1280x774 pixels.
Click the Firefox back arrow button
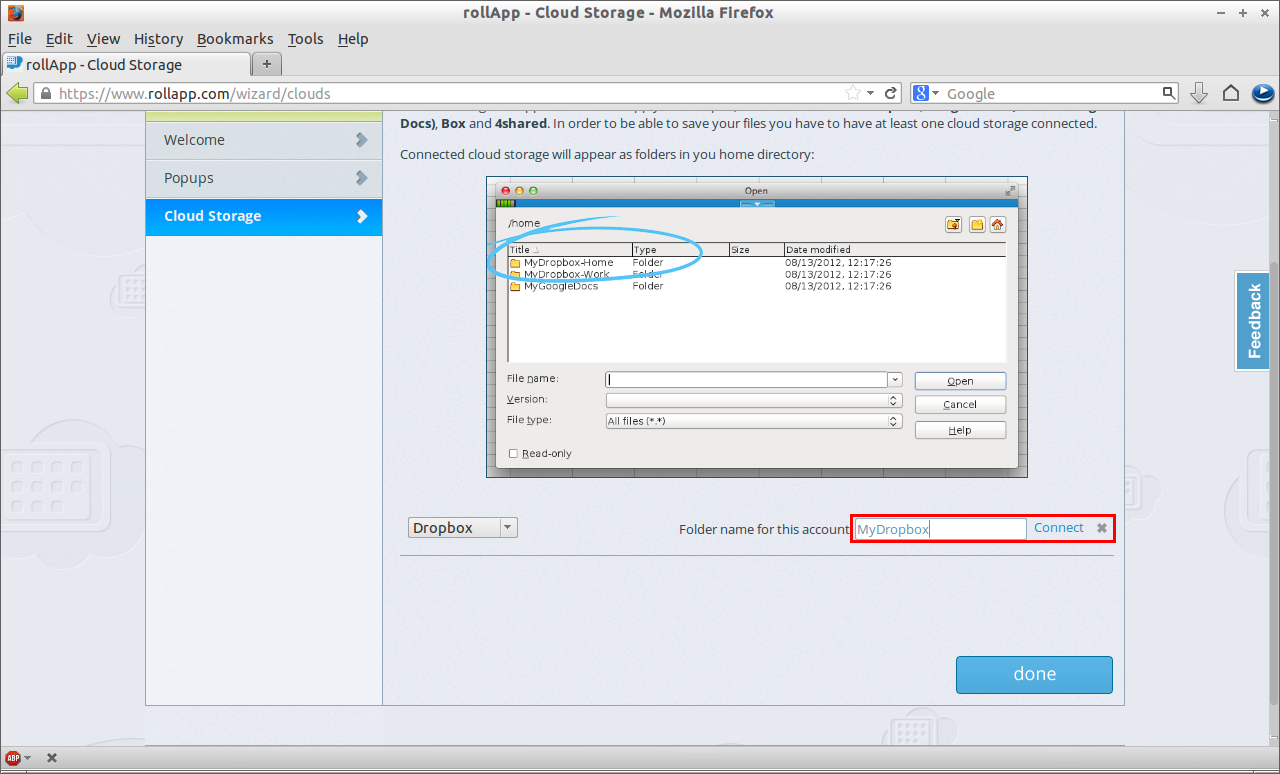point(17,93)
